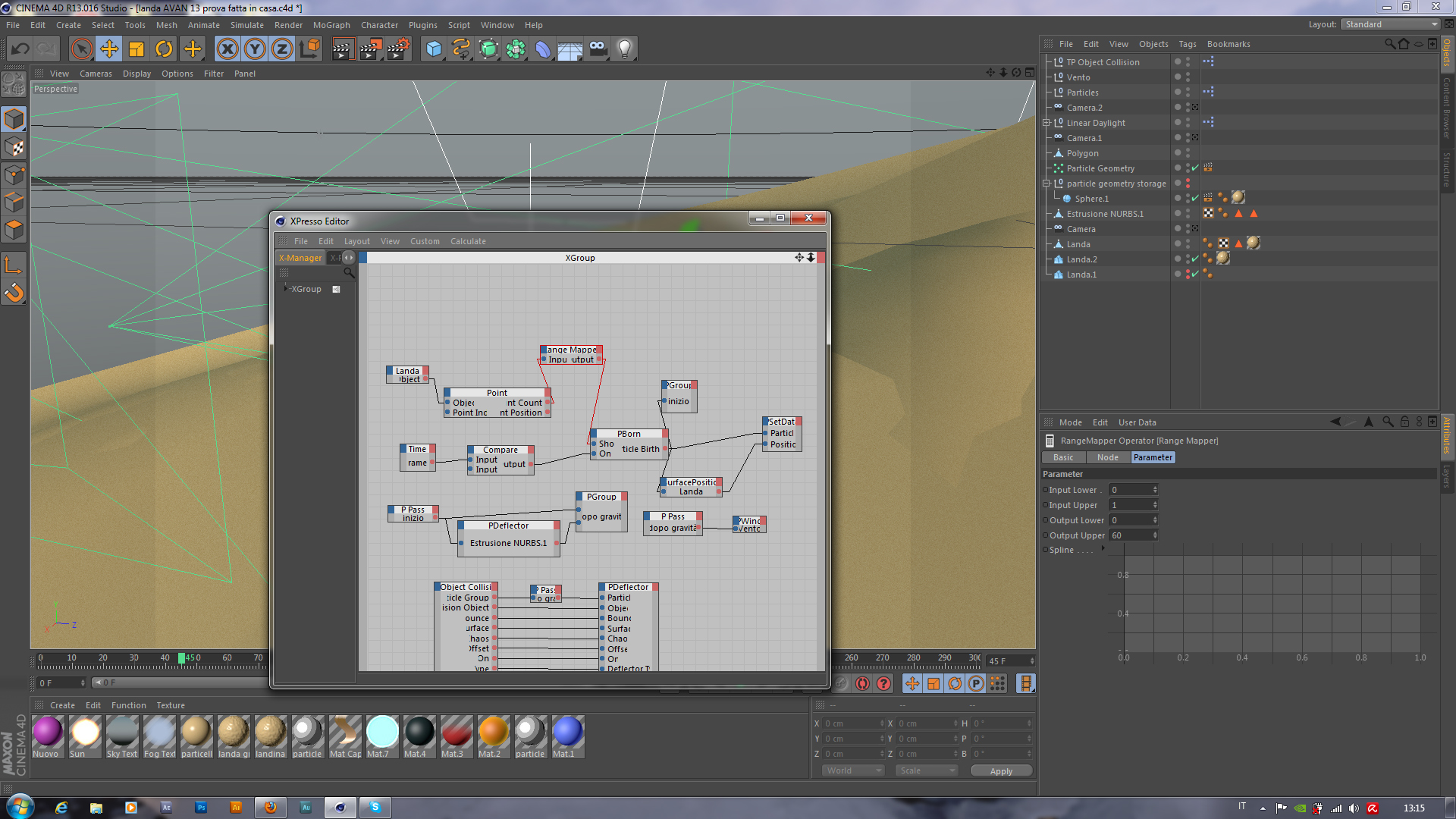Click the Undo arrow icon
This screenshot has height=819, width=1456.
pyautogui.click(x=20, y=49)
